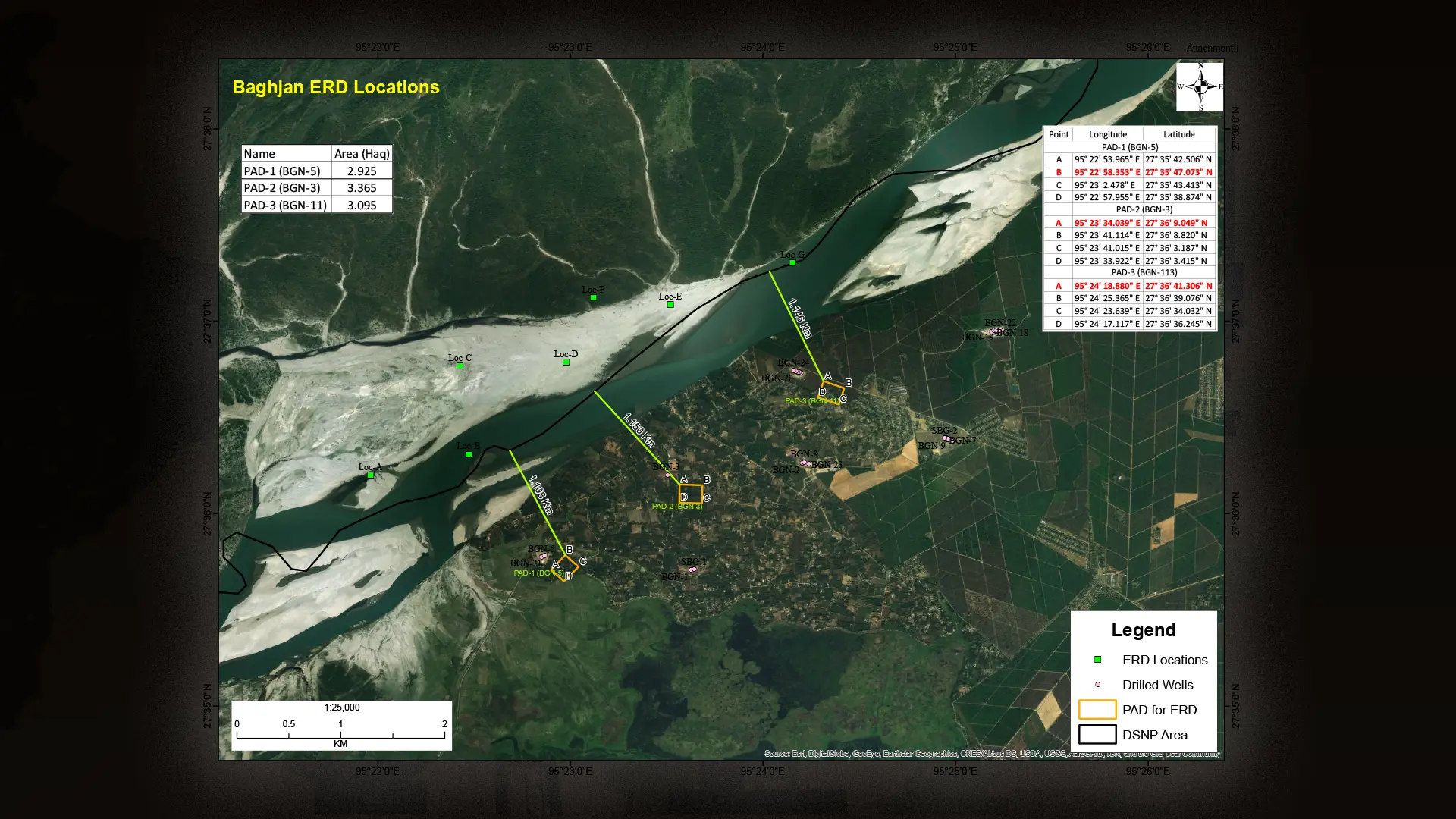The height and width of the screenshot is (819, 1456).
Task: Select the Loc-A green ERD marker
Action: click(370, 475)
